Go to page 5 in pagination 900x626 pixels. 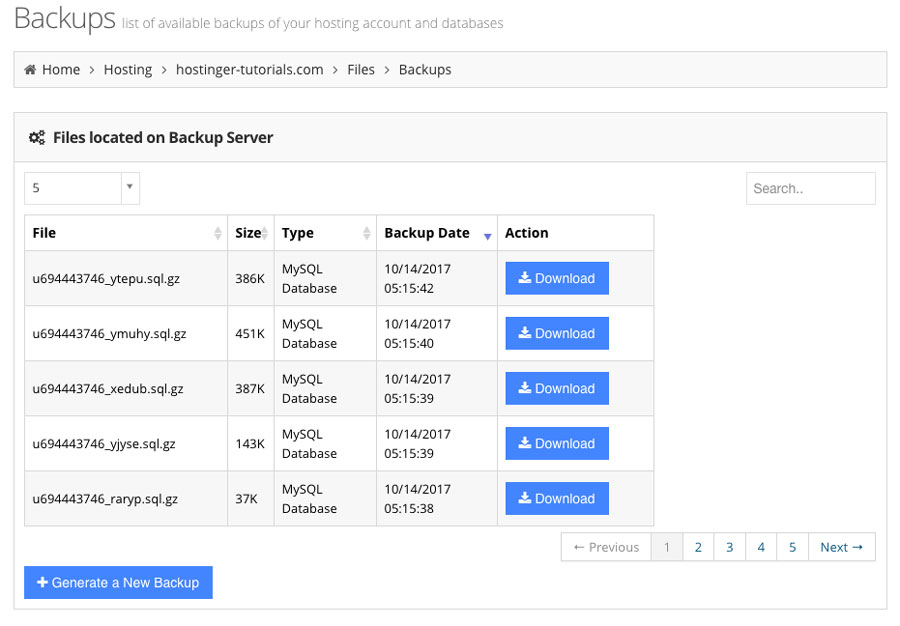(x=793, y=547)
